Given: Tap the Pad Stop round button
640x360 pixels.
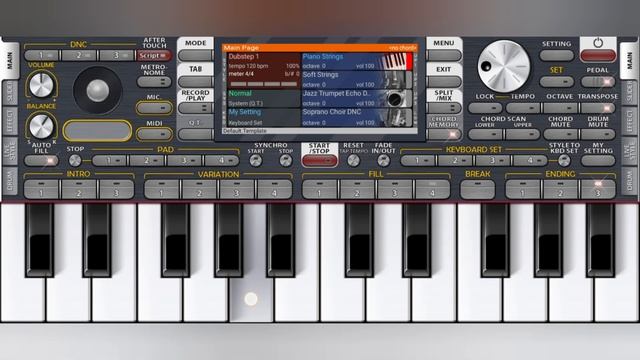Looking at the screenshot, I should [x=75, y=160].
